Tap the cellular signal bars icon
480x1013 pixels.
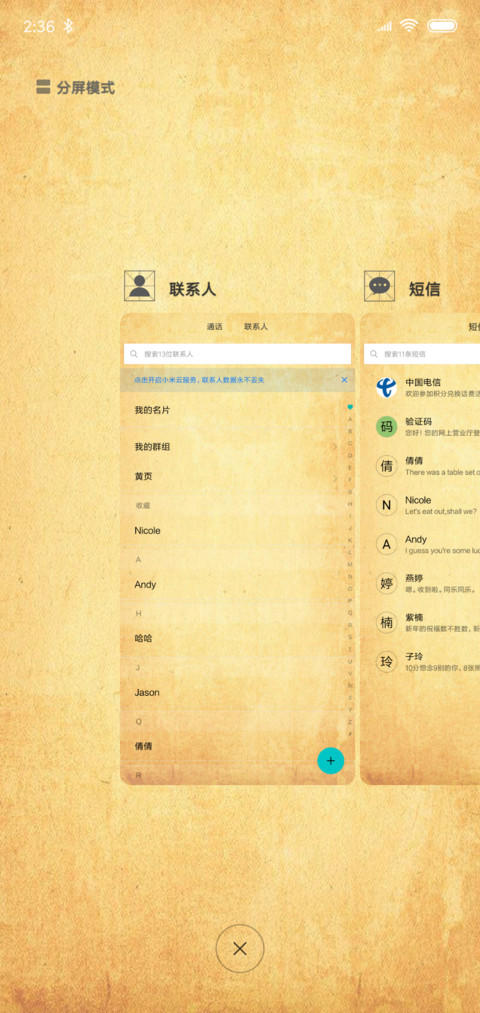tap(384, 26)
